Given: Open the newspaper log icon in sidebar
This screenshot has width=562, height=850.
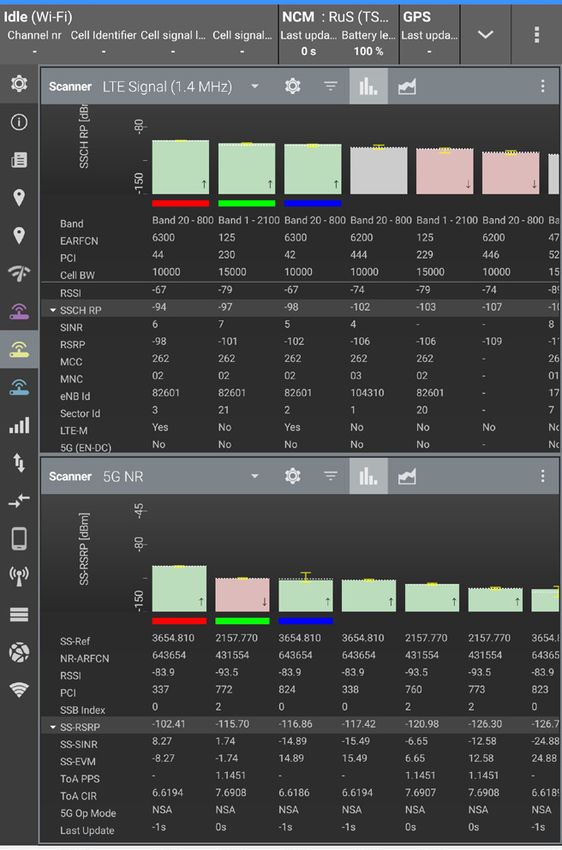Looking at the screenshot, I should pyautogui.click(x=19, y=160).
